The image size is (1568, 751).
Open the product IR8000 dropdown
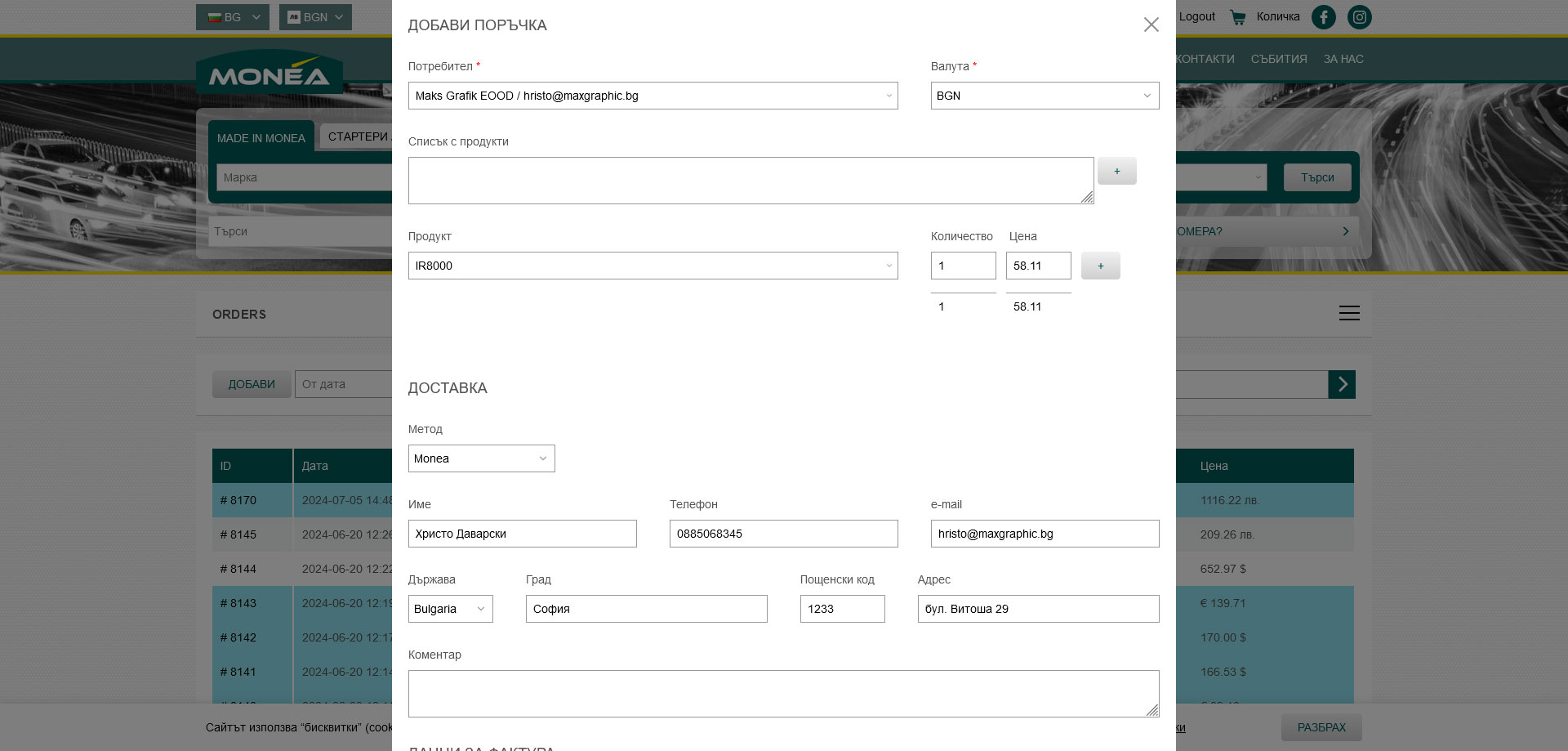(x=653, y=266)
